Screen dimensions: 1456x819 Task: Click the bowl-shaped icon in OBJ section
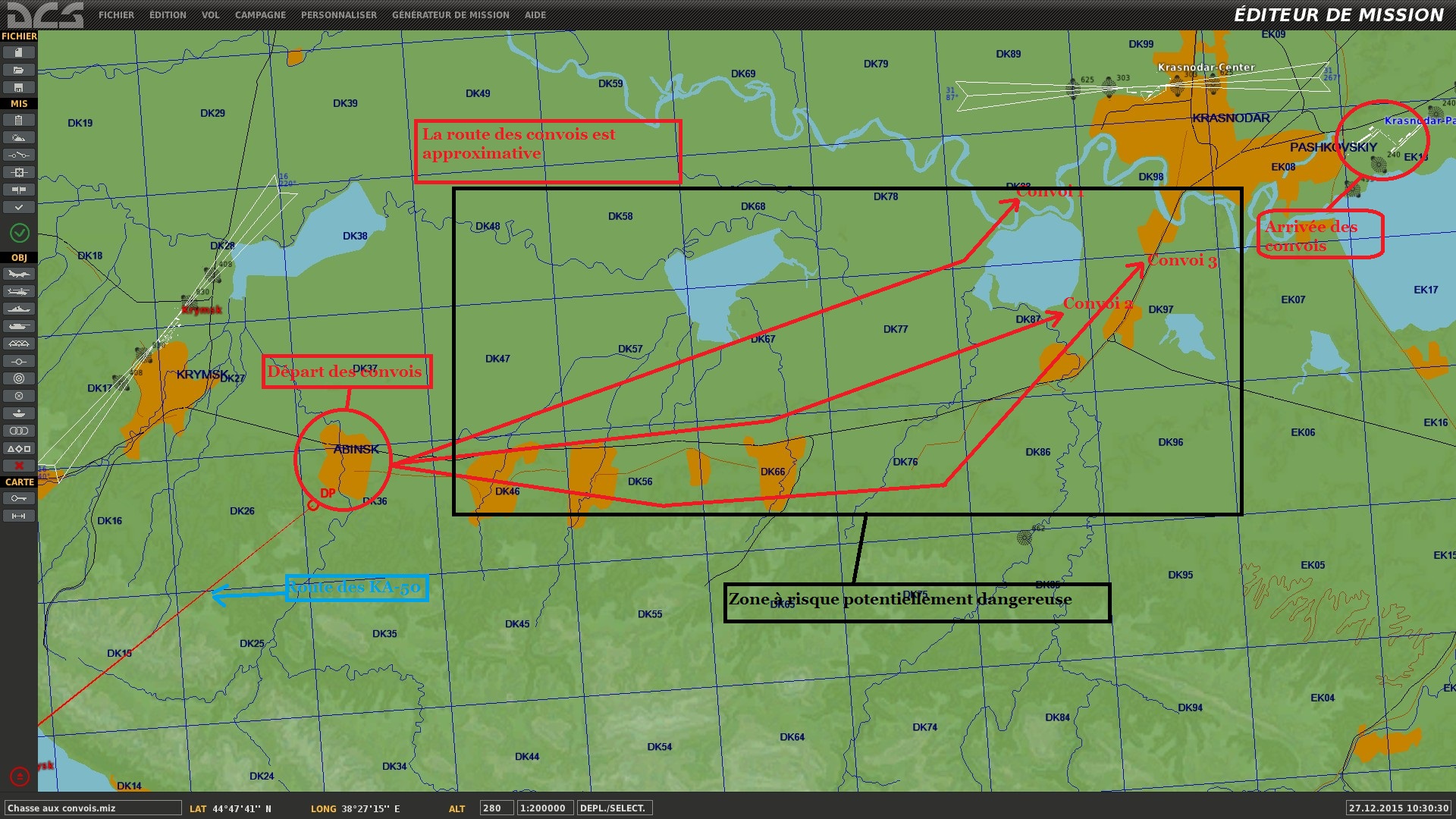(19, 413)
